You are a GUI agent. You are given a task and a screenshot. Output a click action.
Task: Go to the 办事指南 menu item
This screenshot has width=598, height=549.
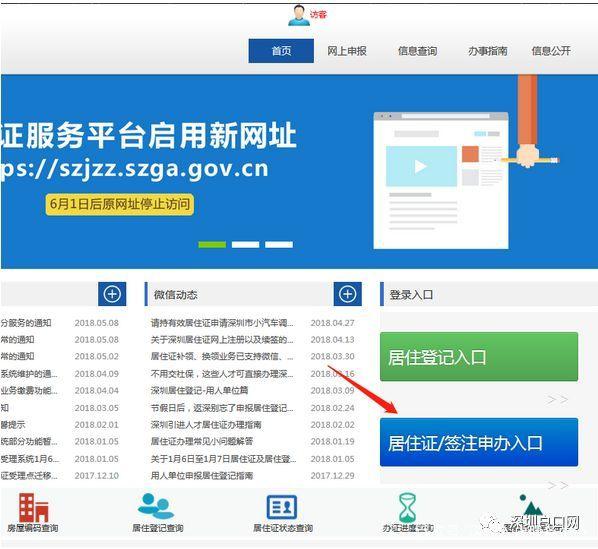tap(488, 51)
